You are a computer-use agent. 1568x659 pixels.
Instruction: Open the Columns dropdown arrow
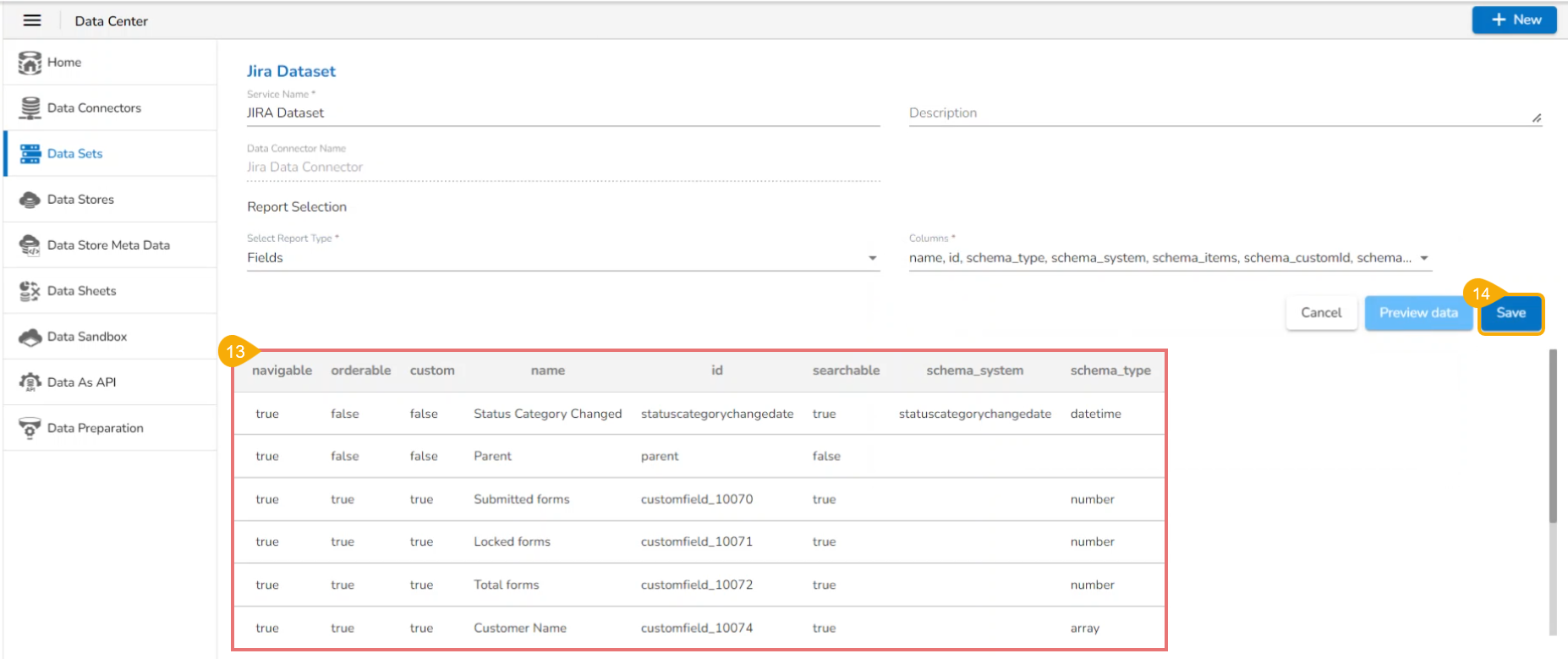[x=1424, y=258]
